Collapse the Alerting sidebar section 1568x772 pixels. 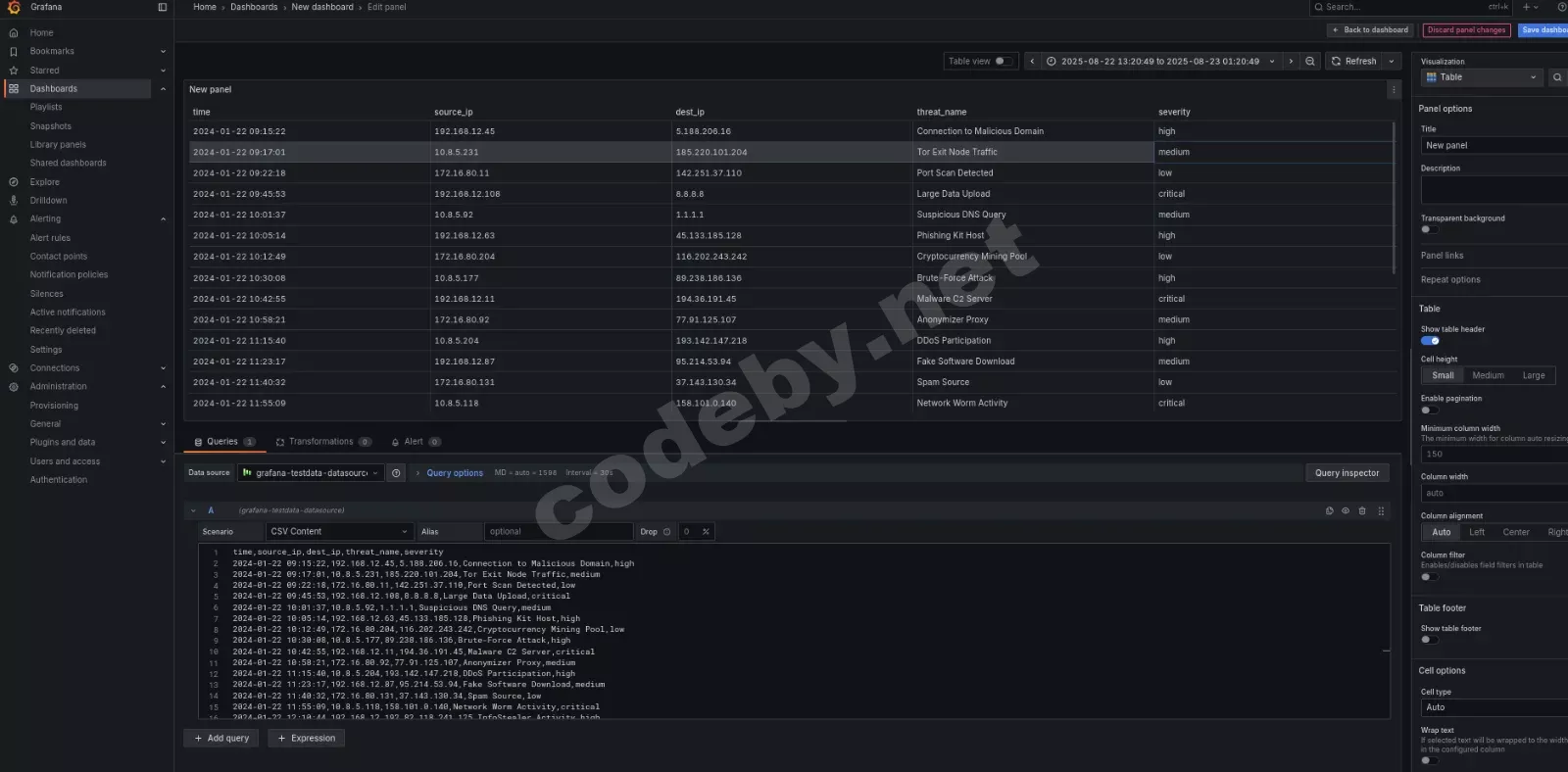163,219
